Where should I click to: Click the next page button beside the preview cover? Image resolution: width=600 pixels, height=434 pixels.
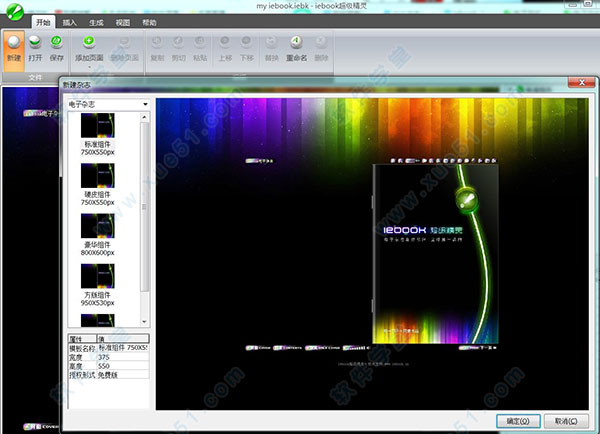478,348
